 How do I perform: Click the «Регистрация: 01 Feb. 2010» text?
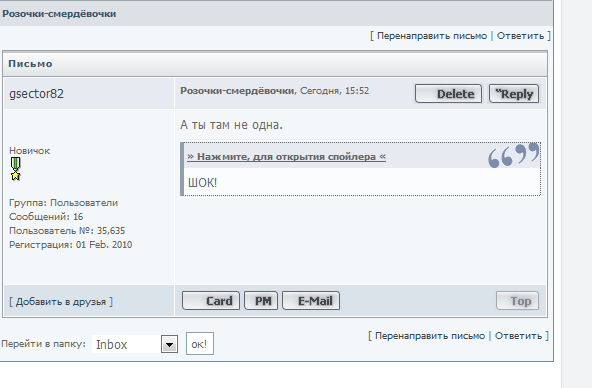(71, 245)
